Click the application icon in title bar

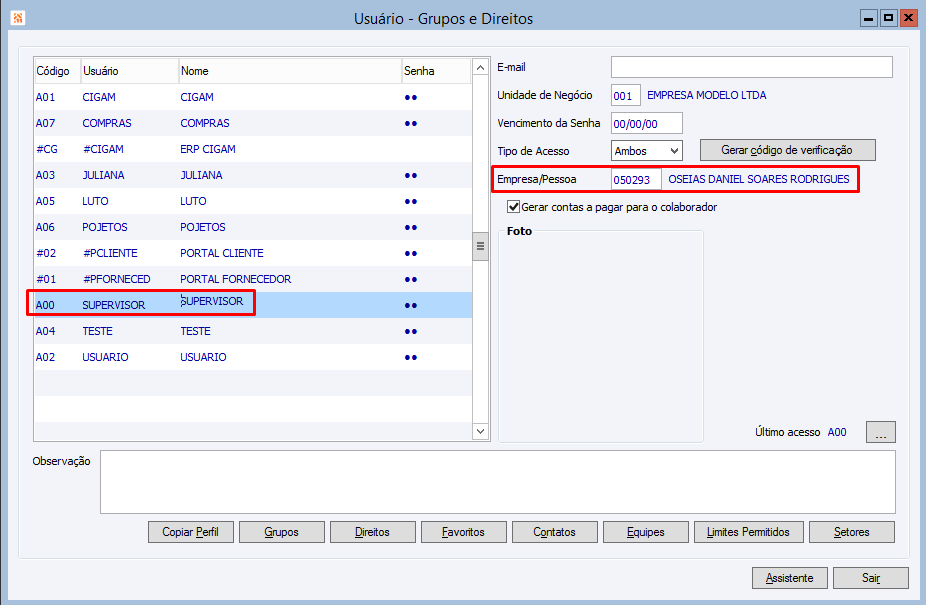click(18, 18)
